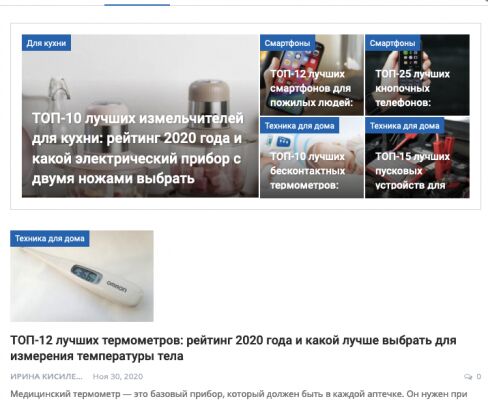The height and width of the screenshot is (400, 488).
Task: Open the 'Для кухни' category tag
Action: point(46,43)
